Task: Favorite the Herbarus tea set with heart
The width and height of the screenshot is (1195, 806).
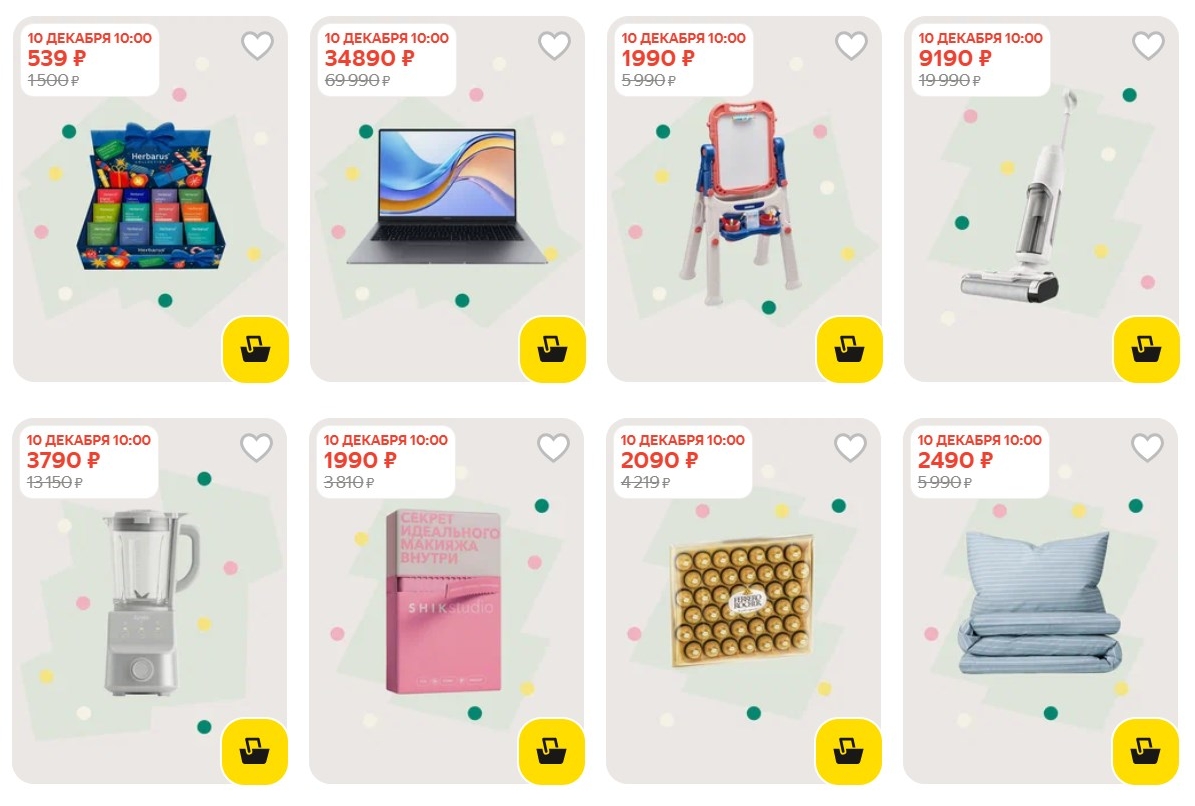Action: pyautogui.click(x=258, y=46)
